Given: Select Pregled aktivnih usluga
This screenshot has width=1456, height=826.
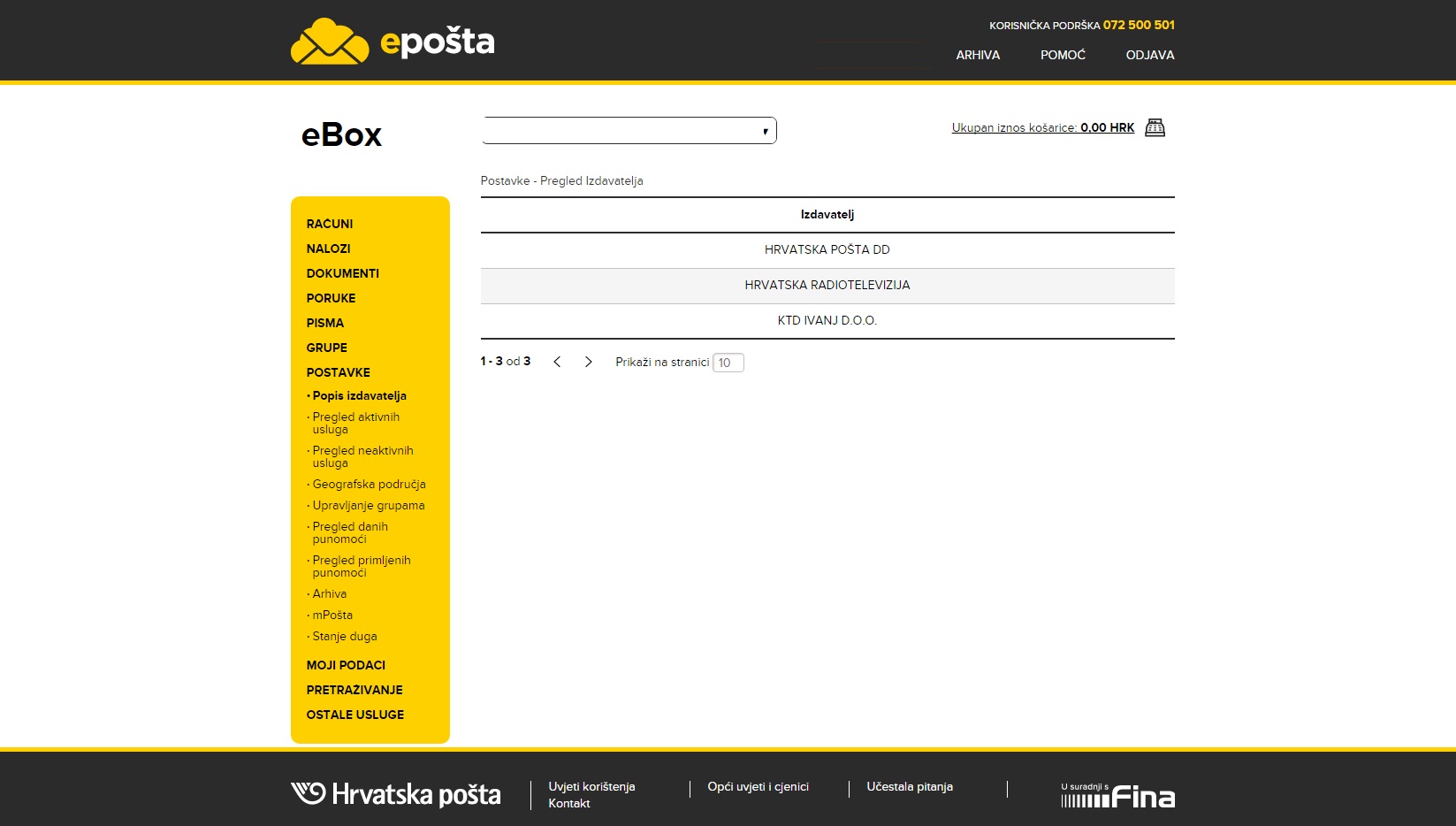Looking at the screenshot, I should [x=355, y=423].
